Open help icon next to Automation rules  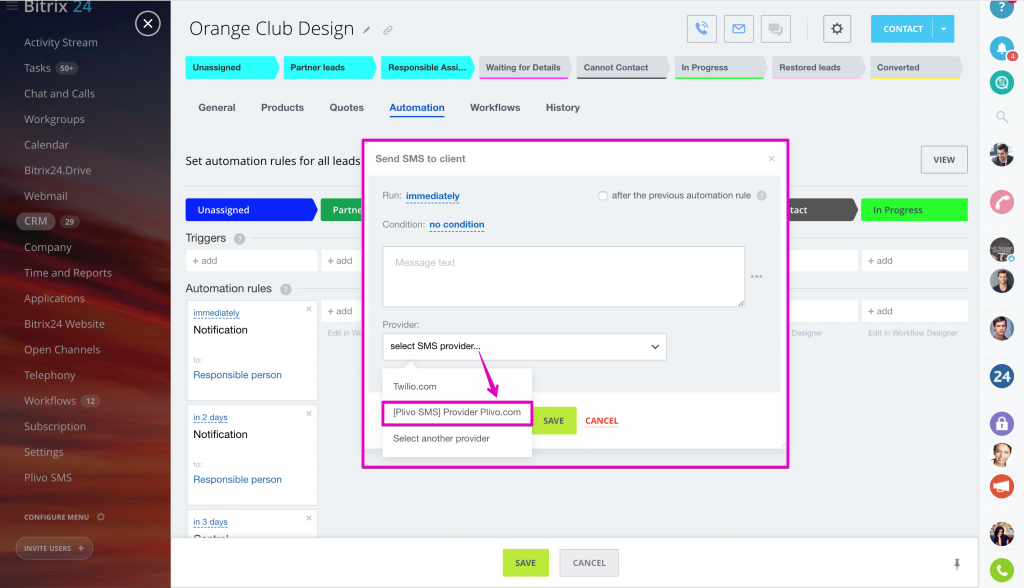point(285,289)
